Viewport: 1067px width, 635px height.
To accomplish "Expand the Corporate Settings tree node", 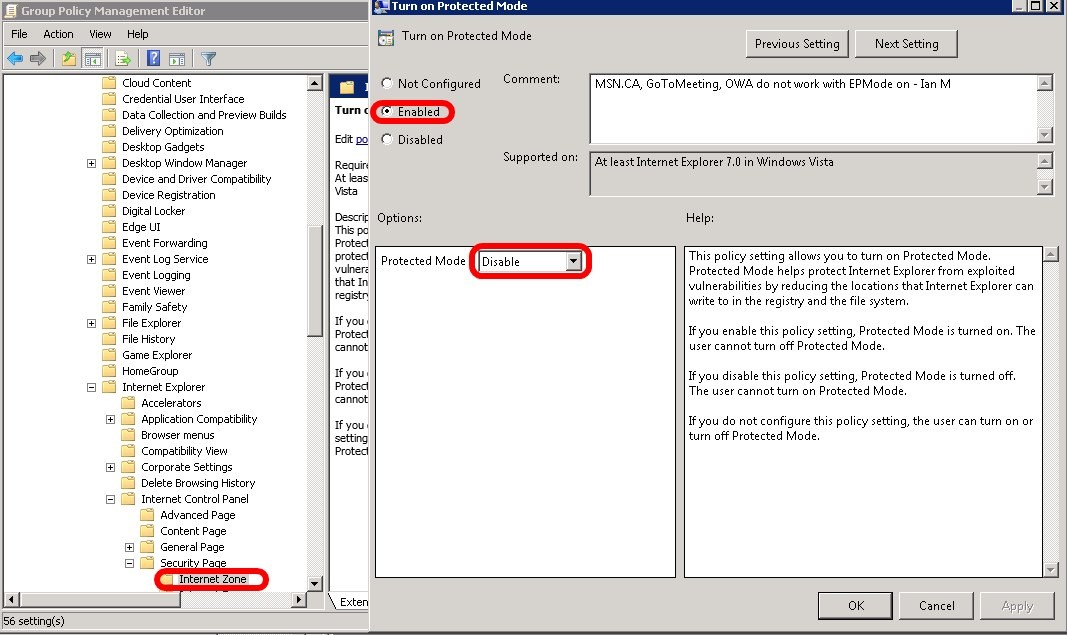I will (110, 467).
